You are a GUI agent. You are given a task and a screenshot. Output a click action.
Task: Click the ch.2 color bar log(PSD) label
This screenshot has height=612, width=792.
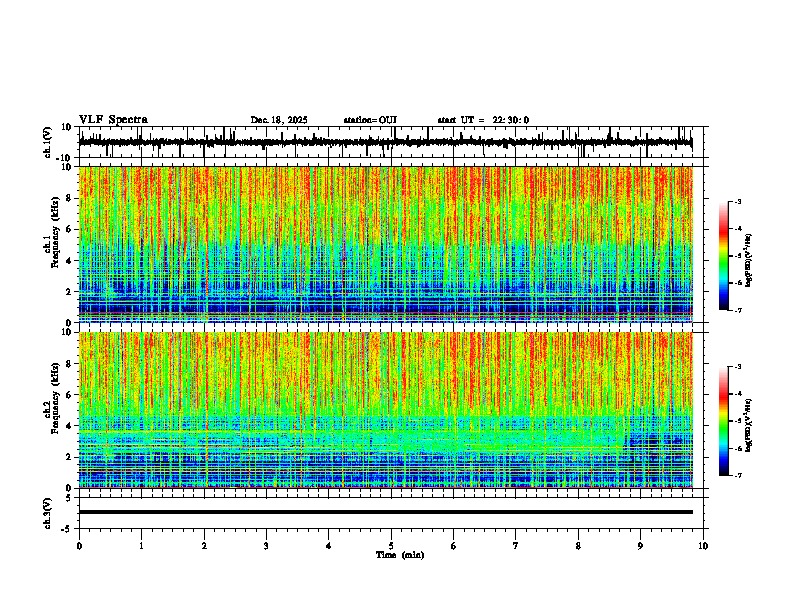pyautogui.click(x=748, y=425)
